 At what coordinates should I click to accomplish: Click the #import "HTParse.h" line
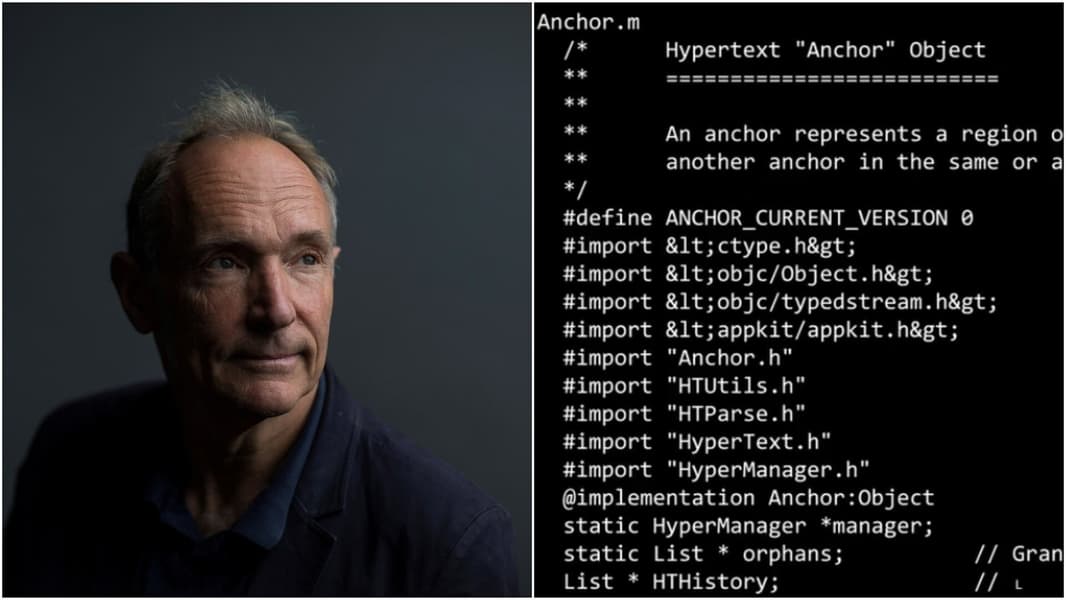click(x=684, y=414)
